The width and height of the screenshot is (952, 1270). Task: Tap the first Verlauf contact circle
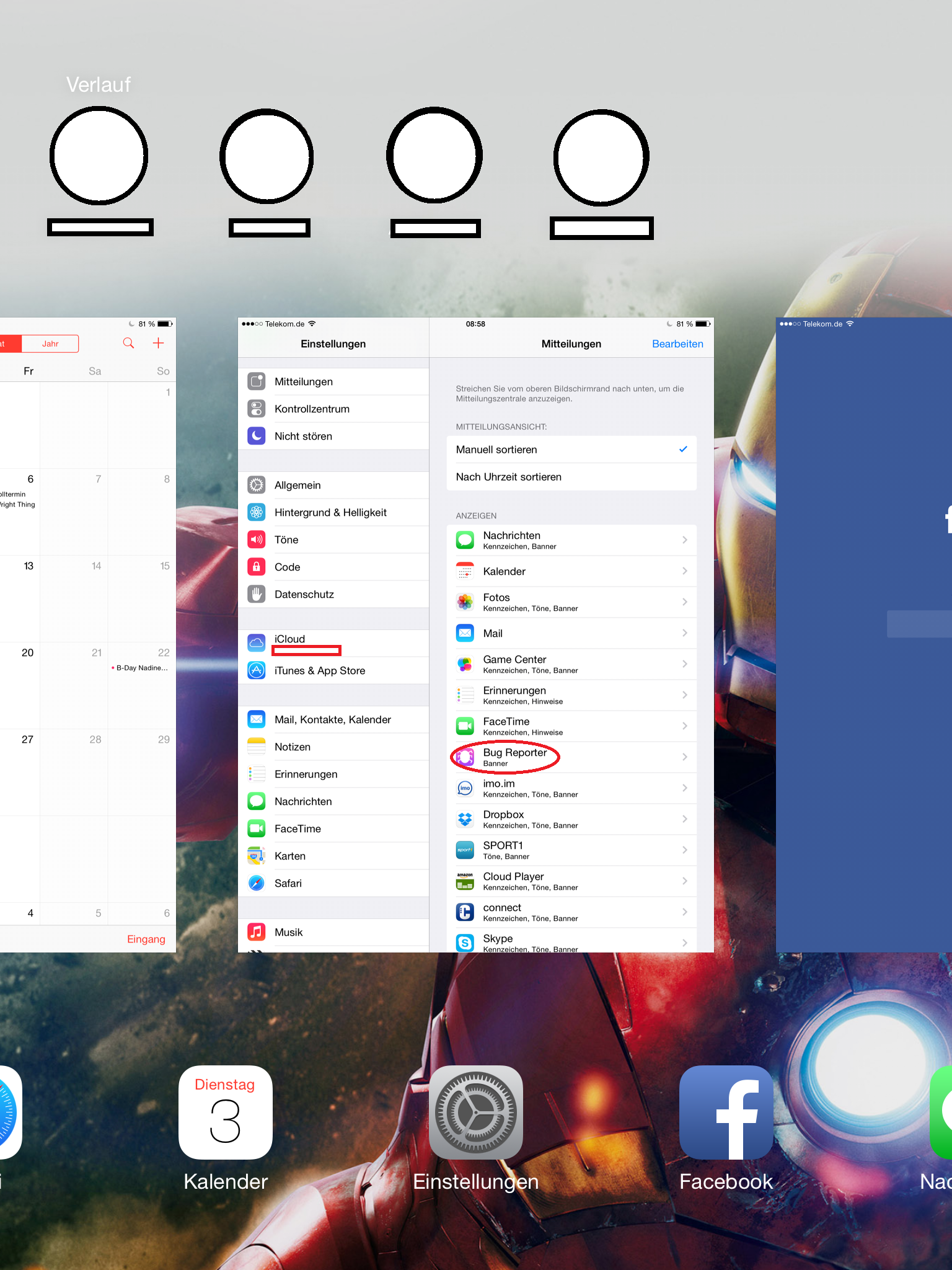[99, 156]
